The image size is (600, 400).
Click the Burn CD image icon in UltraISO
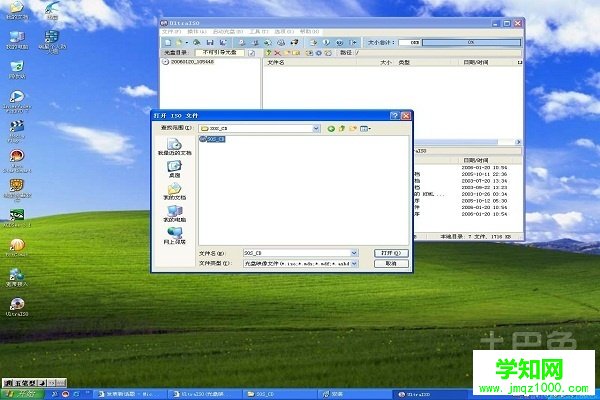(x=294, y=42)
